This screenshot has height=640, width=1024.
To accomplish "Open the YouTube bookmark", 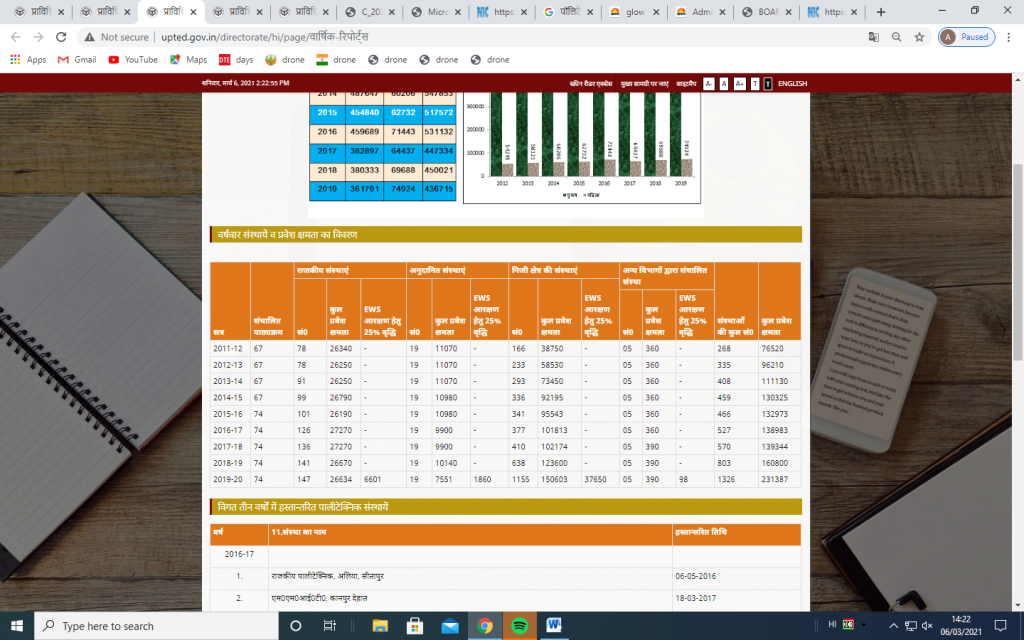I will point(133,59).
